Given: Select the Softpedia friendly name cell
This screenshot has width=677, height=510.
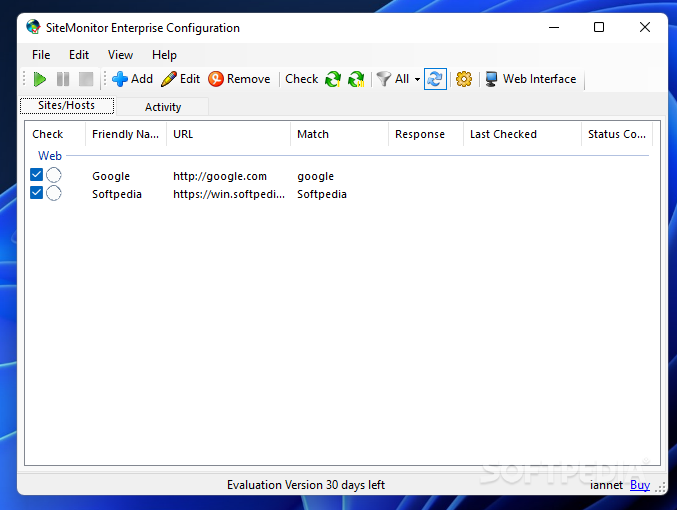Looking at the screenshot, I should click(117, 194).
